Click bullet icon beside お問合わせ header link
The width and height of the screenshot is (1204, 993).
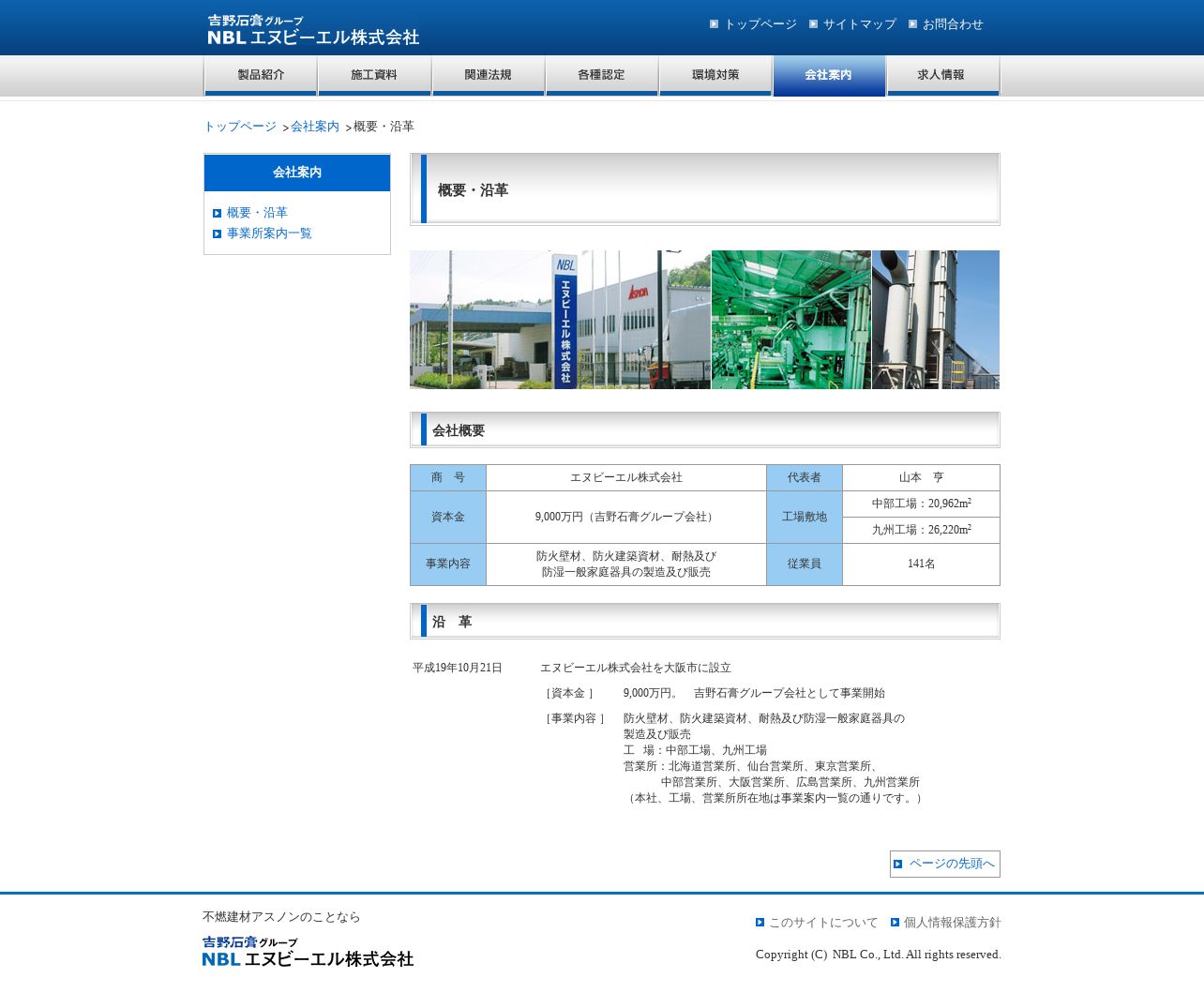point(912,24)
